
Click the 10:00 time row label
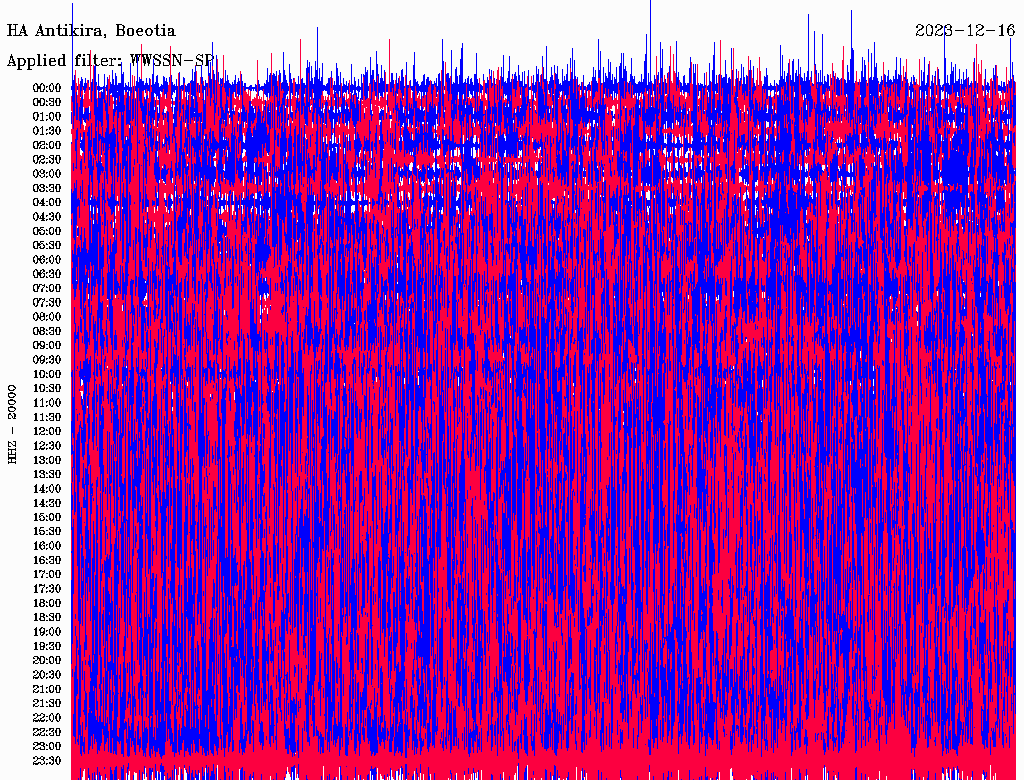point(47,374)
